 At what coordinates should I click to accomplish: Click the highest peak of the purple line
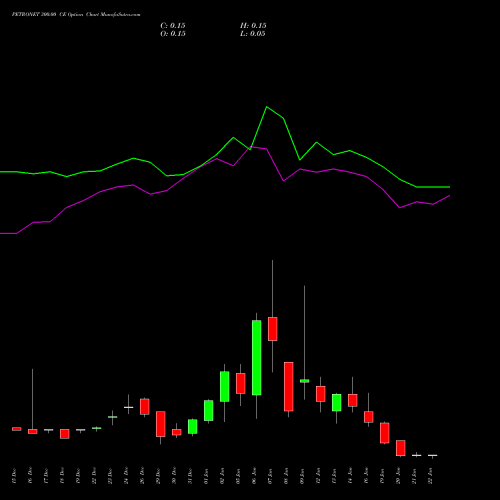(251, 147)
